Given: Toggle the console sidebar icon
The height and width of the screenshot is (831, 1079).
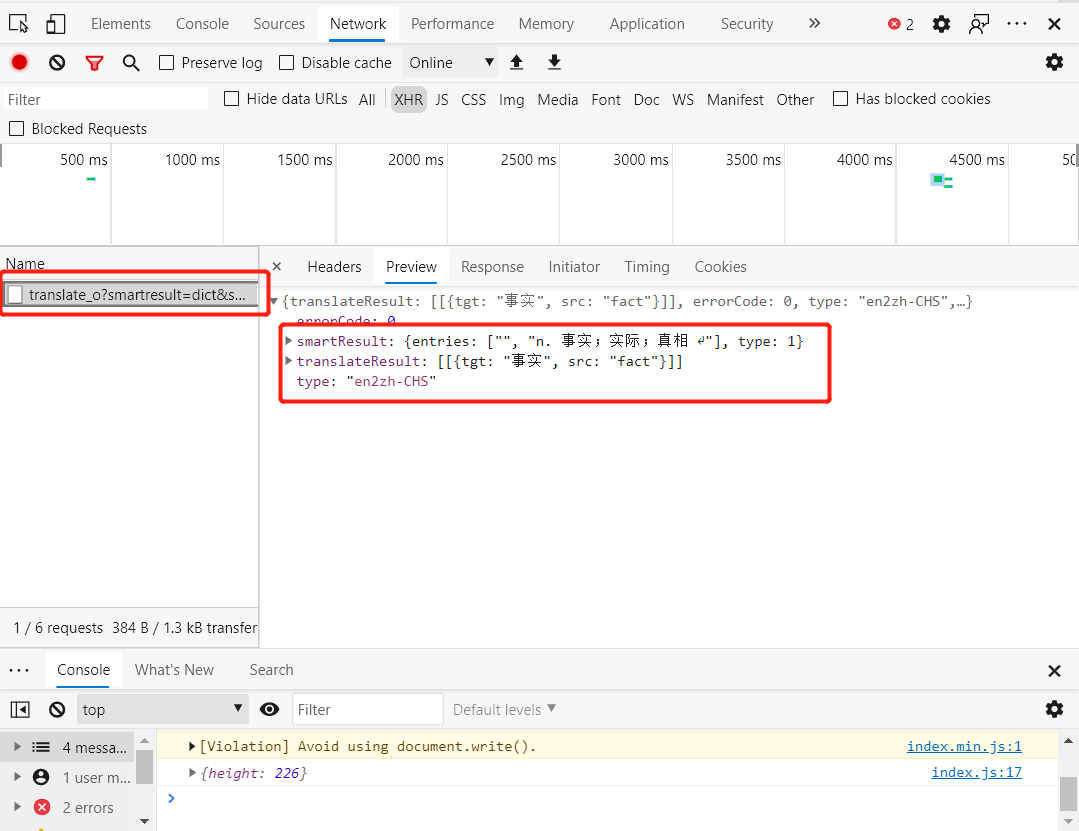Looking at the screenshot, I should (x=20, y=709).
